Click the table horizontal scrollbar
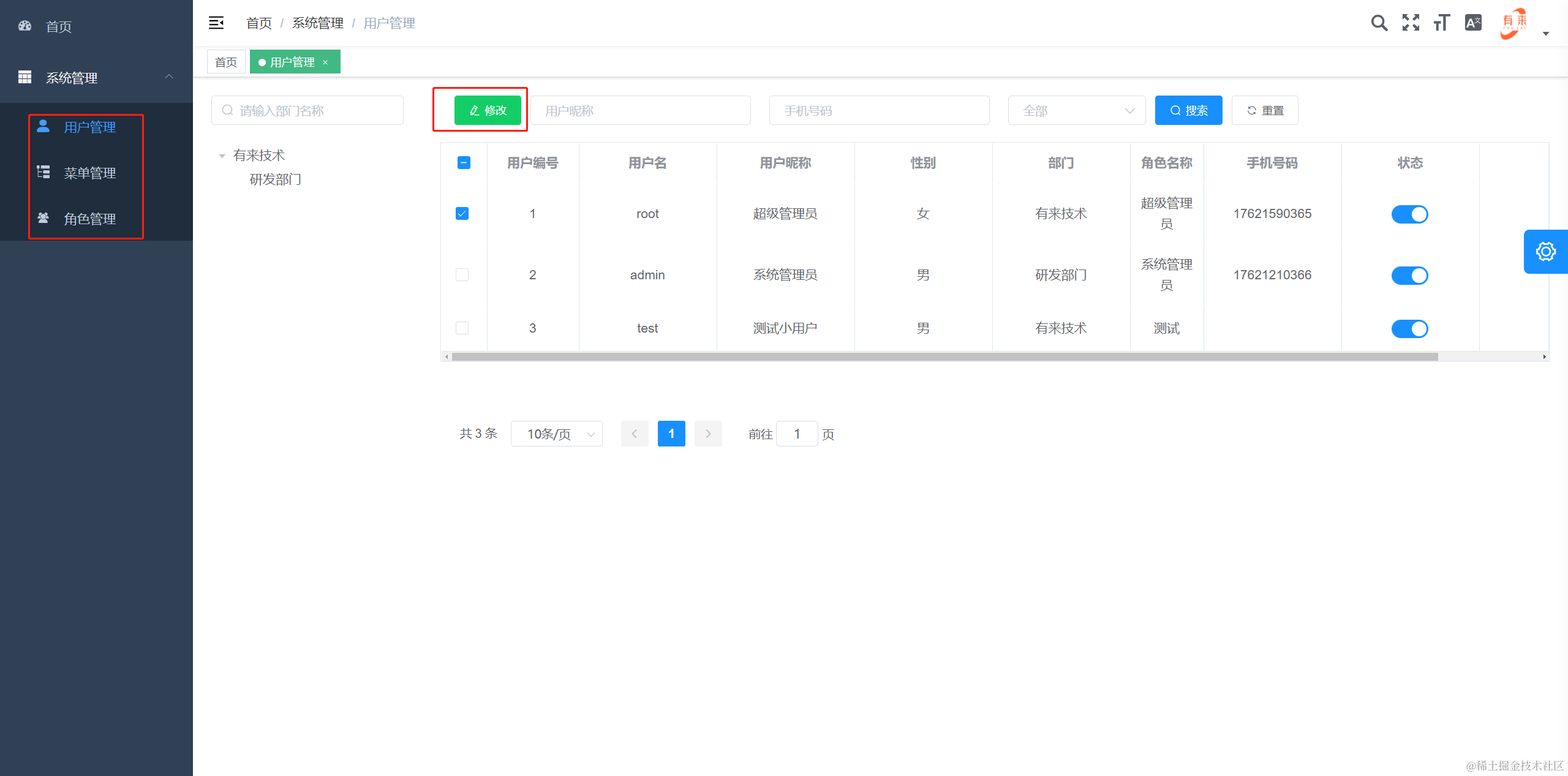The width and height of the screenshot is (1568, 776). click(943, 356)
